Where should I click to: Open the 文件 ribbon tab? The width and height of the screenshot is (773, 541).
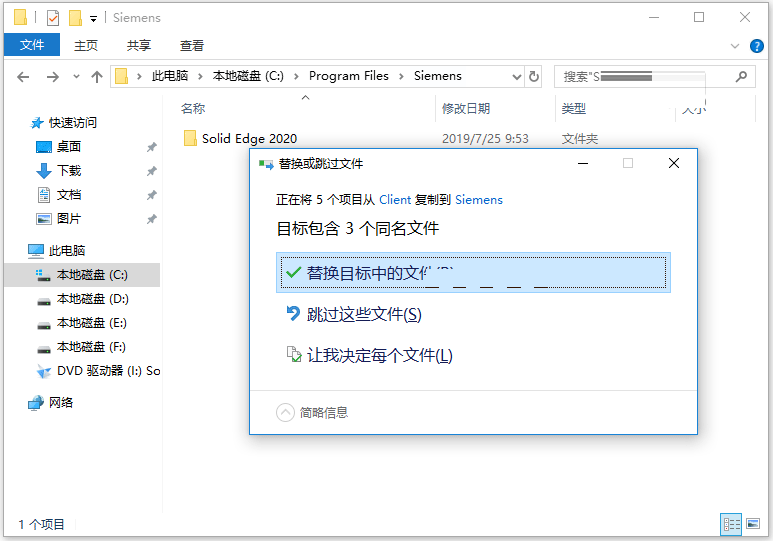32,45
